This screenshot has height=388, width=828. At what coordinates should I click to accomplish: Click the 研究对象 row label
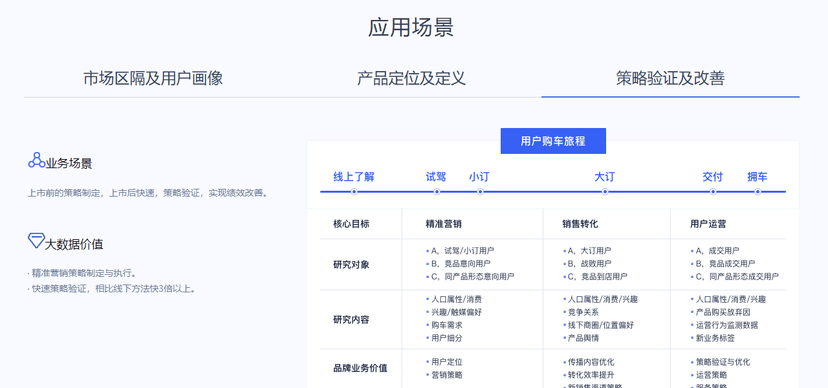coord(351,264)
